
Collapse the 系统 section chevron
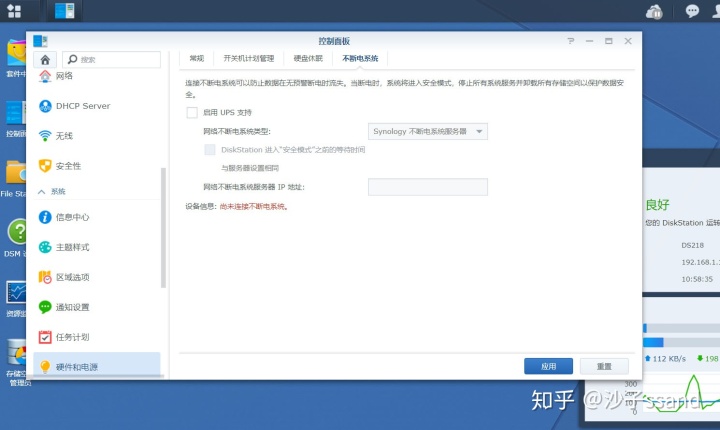point(41,192)
